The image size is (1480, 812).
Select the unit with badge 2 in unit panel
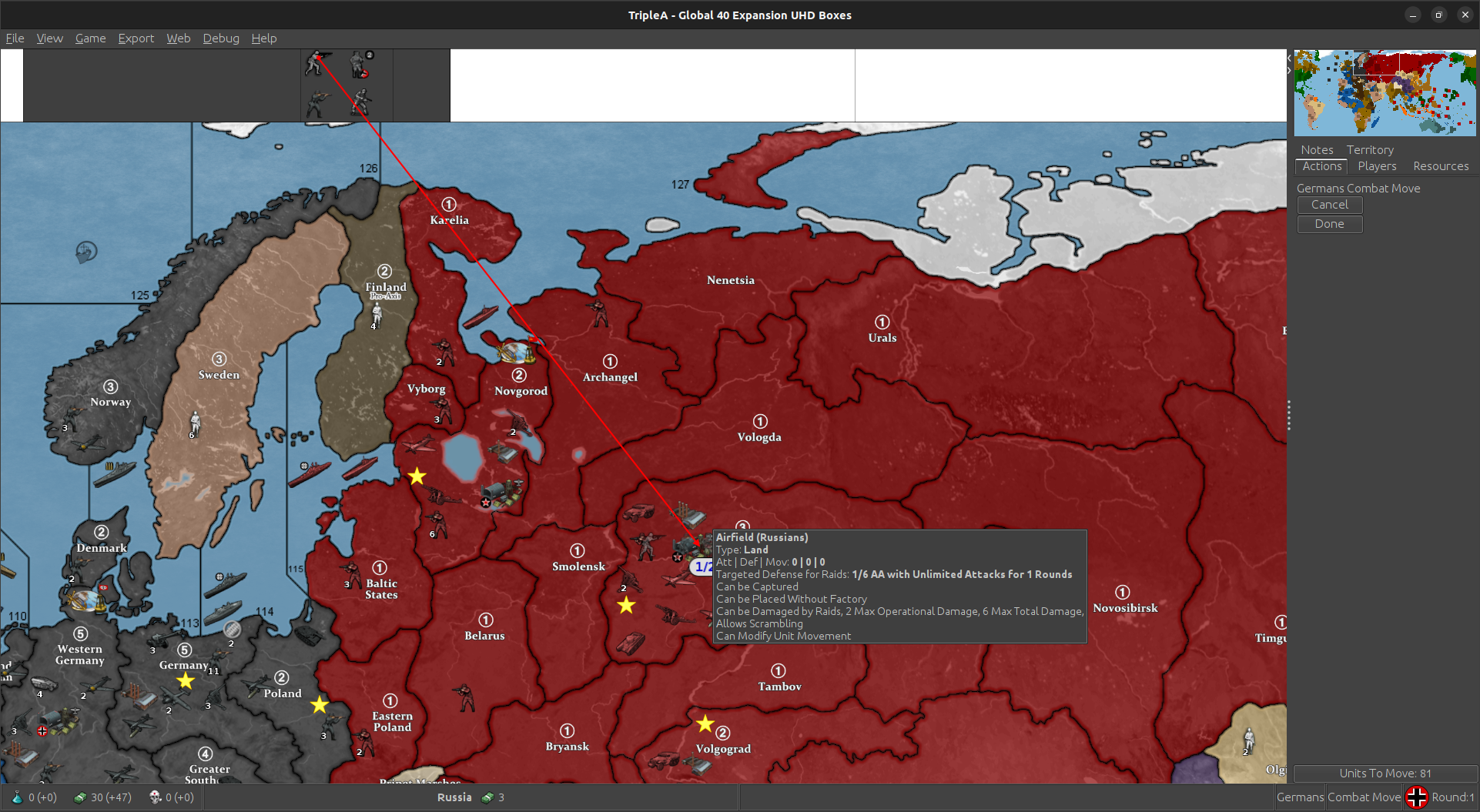pos(360,65)
